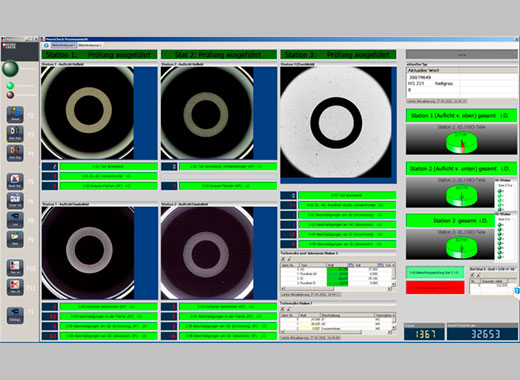Select the Rundheit AD row in the tolerance table
Viewport: 520px width, 380px height.
(336, 274)
